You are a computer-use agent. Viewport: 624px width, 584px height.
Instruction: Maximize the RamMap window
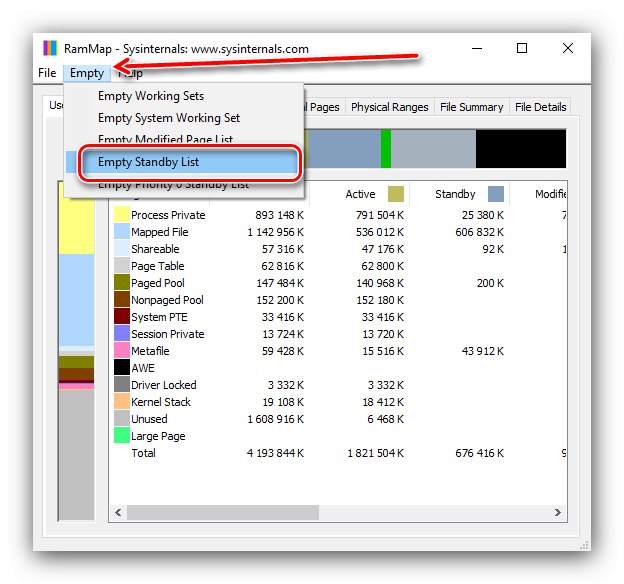point(522,49)
